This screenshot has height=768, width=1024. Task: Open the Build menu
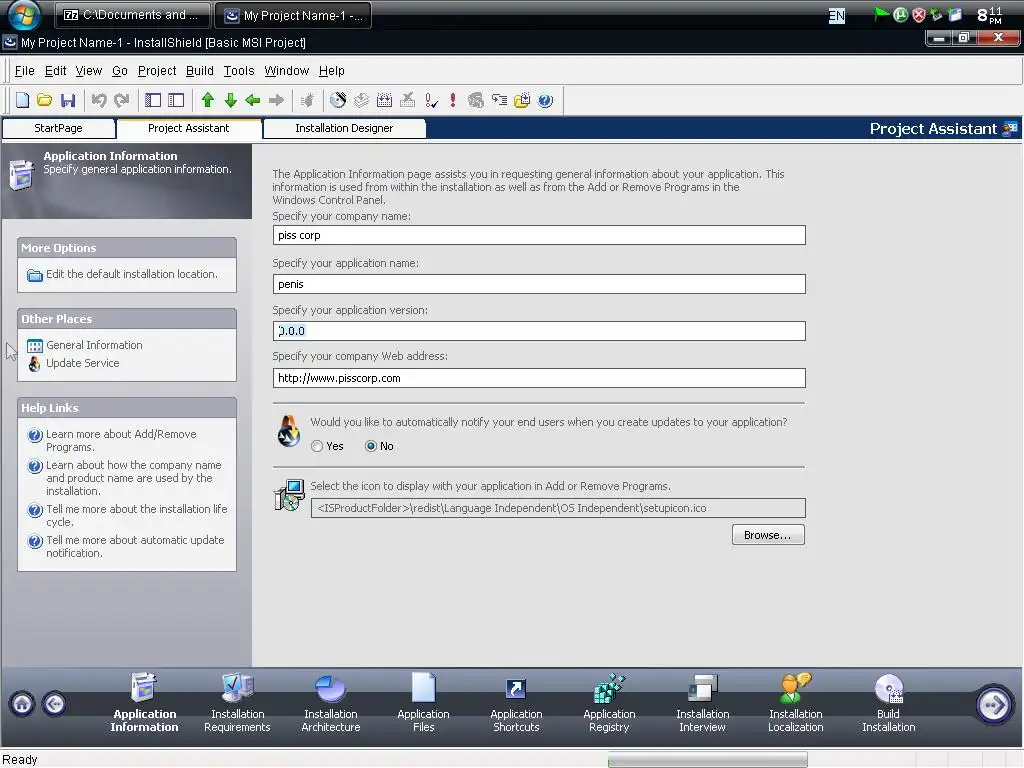[x=200, y=71]
